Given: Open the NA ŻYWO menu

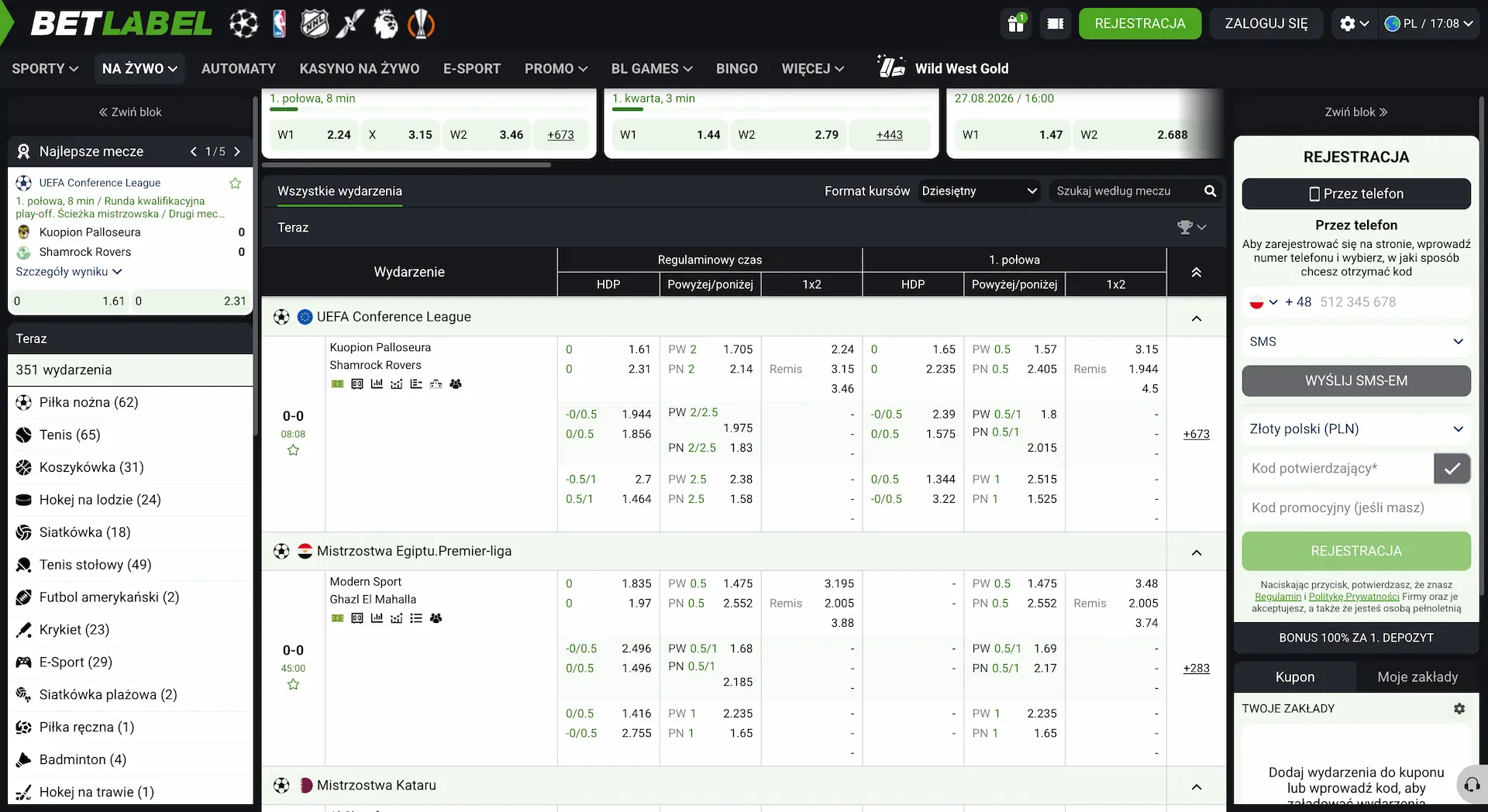Looking at the screenshot, I should 139,68.
